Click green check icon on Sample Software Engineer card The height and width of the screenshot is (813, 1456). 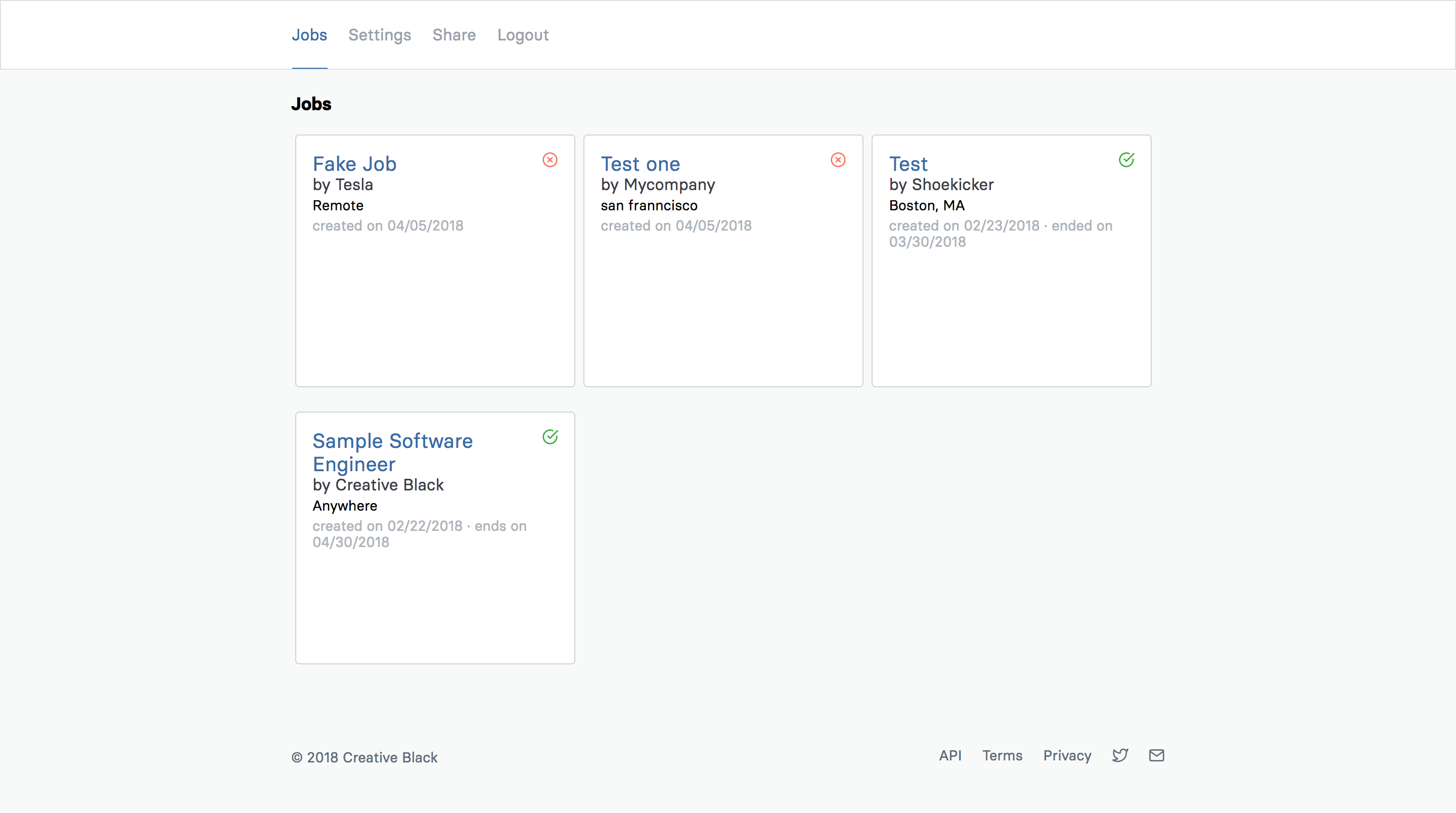[x=550, y=437]
